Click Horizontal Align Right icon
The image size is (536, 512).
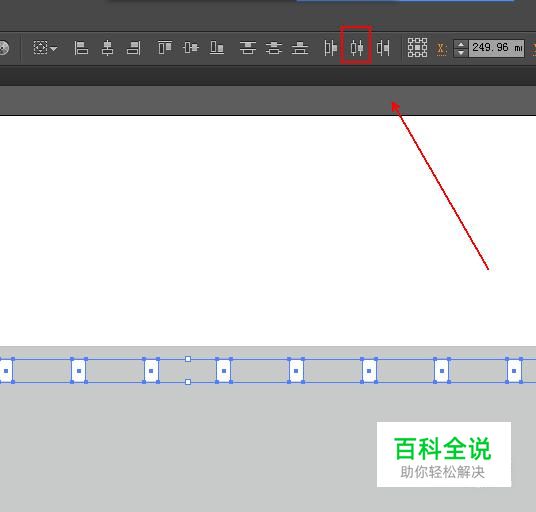[x=134, y=48]
